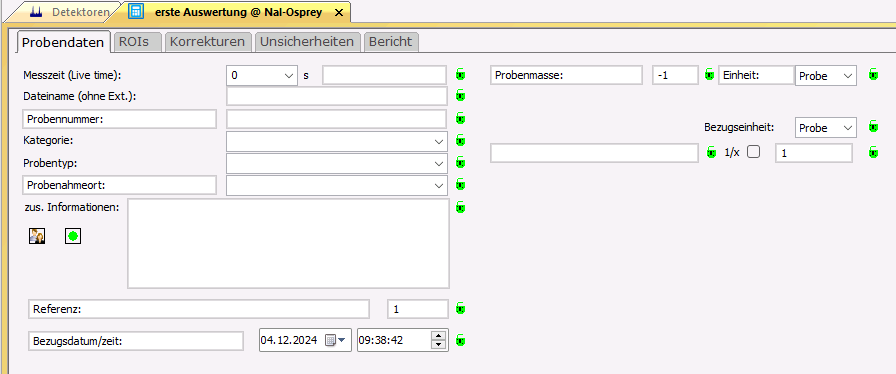Screen dimensions: 896x374
Task: Switch to the Korrekturen tab
Action: click(208, 42)
